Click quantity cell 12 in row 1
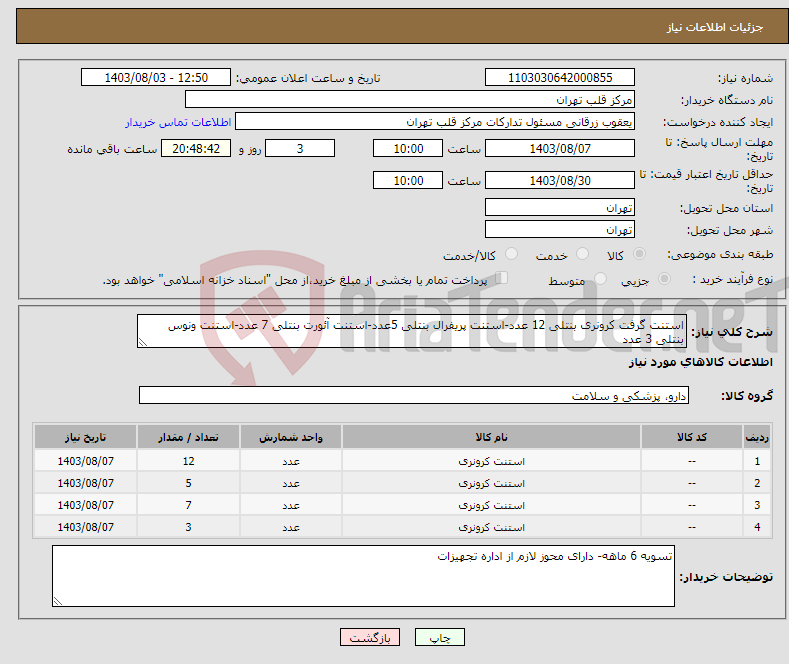Viewport: 789px width, 664px height. (188, 461)
